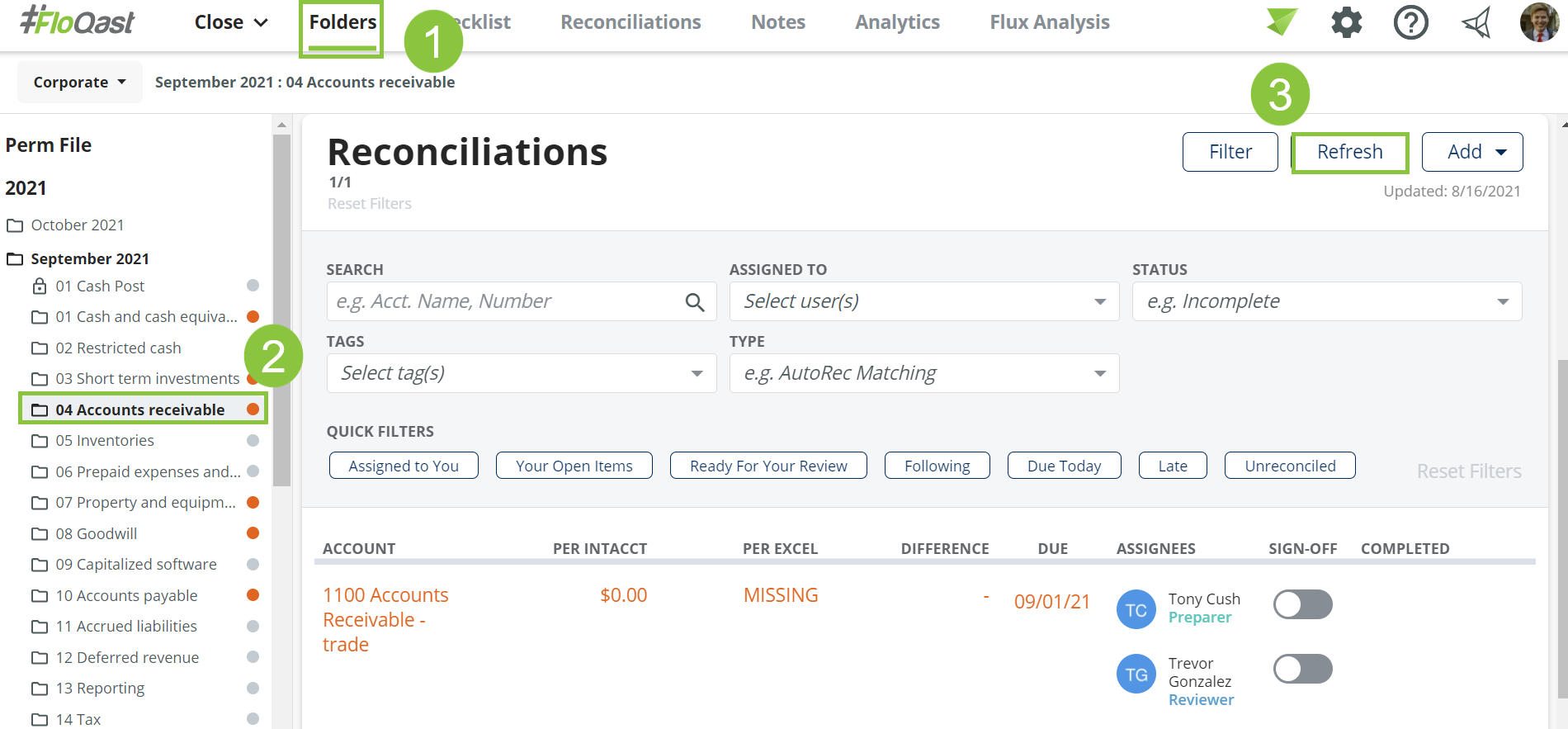The width and height of the screenshot is (1568, 729).
Task: Click Tony Cush's TC avatar icon
Action: click(x=1136, y=609)
